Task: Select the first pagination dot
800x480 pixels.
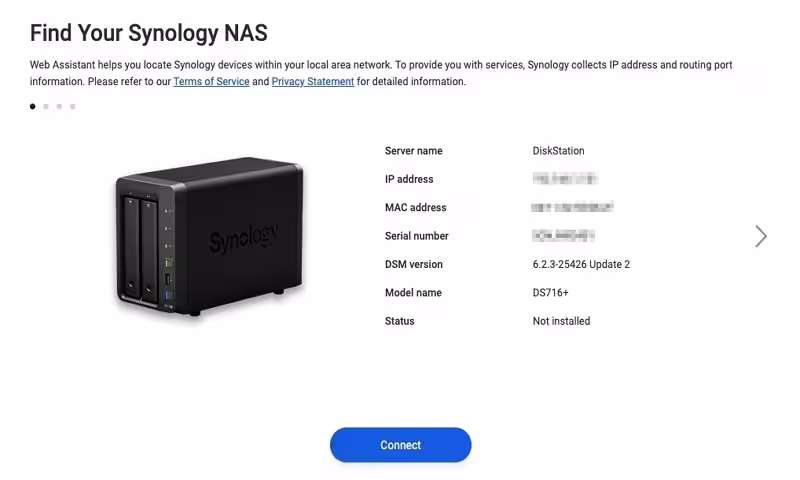Action: [33, 106]
